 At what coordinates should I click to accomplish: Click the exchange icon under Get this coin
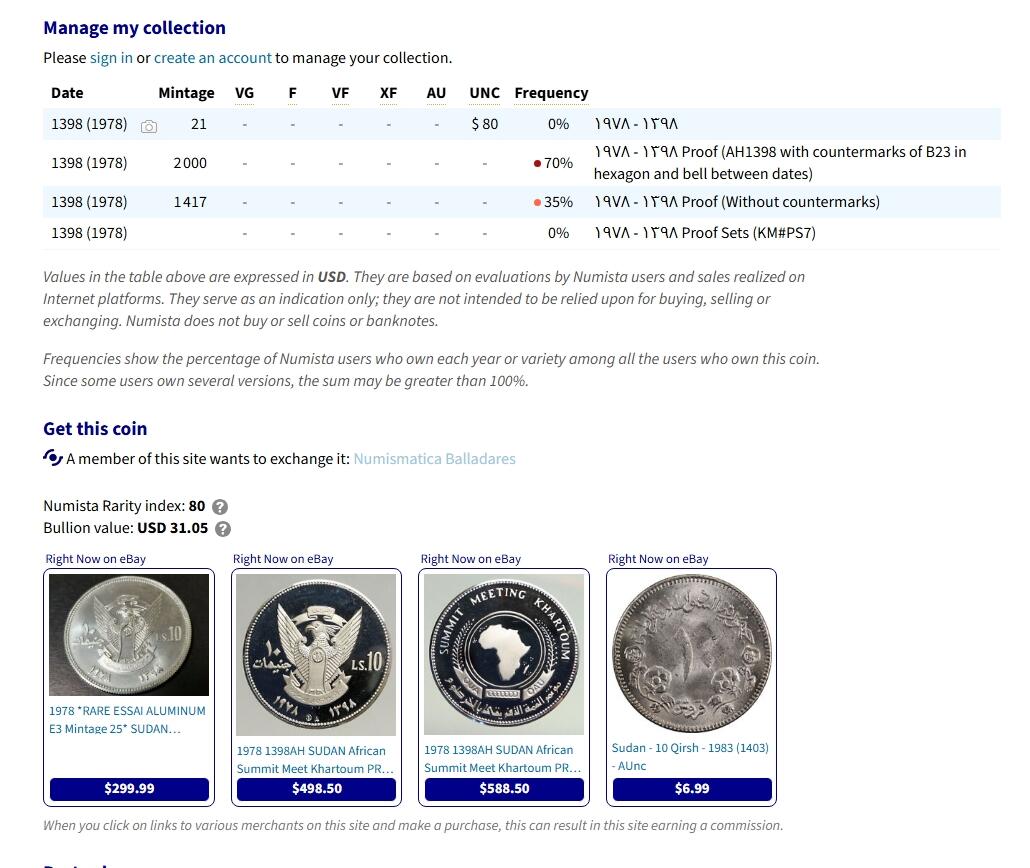tap(53, 458)
